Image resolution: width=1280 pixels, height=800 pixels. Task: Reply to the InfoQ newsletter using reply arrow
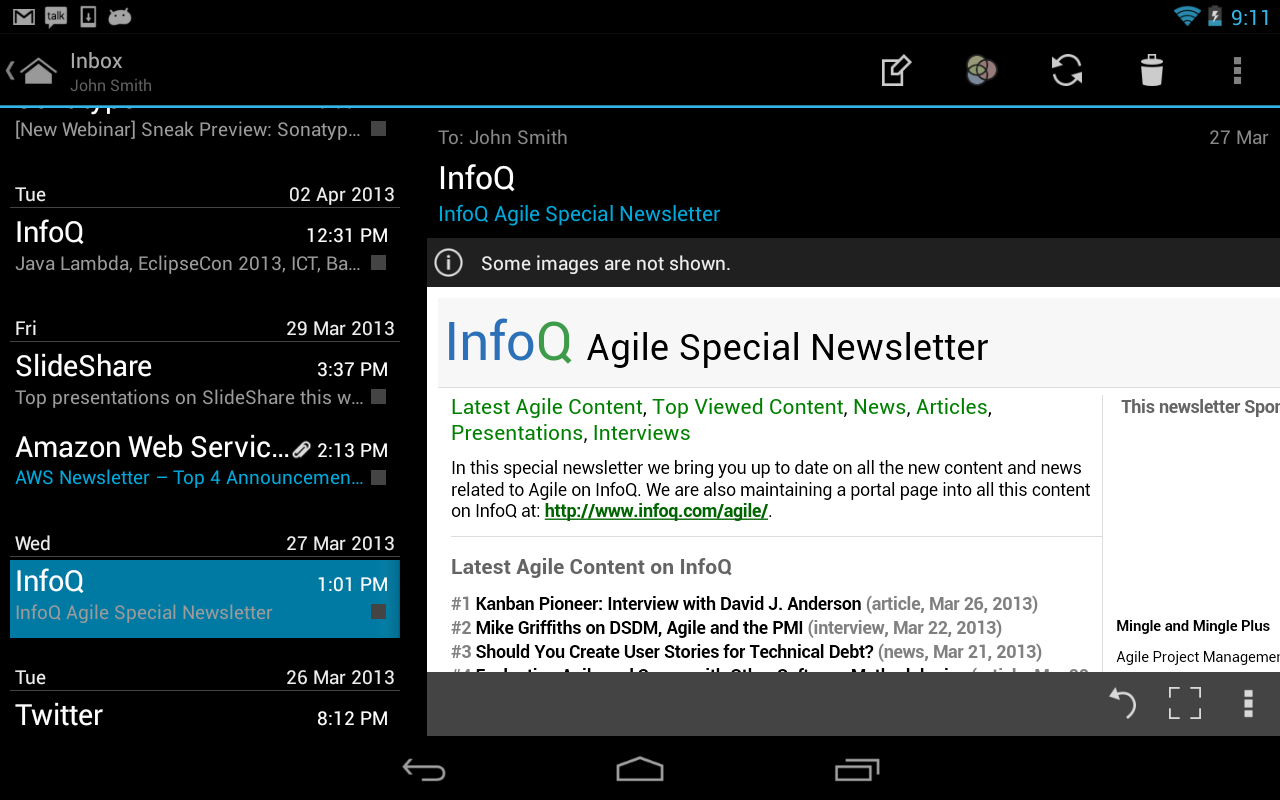1122,703
